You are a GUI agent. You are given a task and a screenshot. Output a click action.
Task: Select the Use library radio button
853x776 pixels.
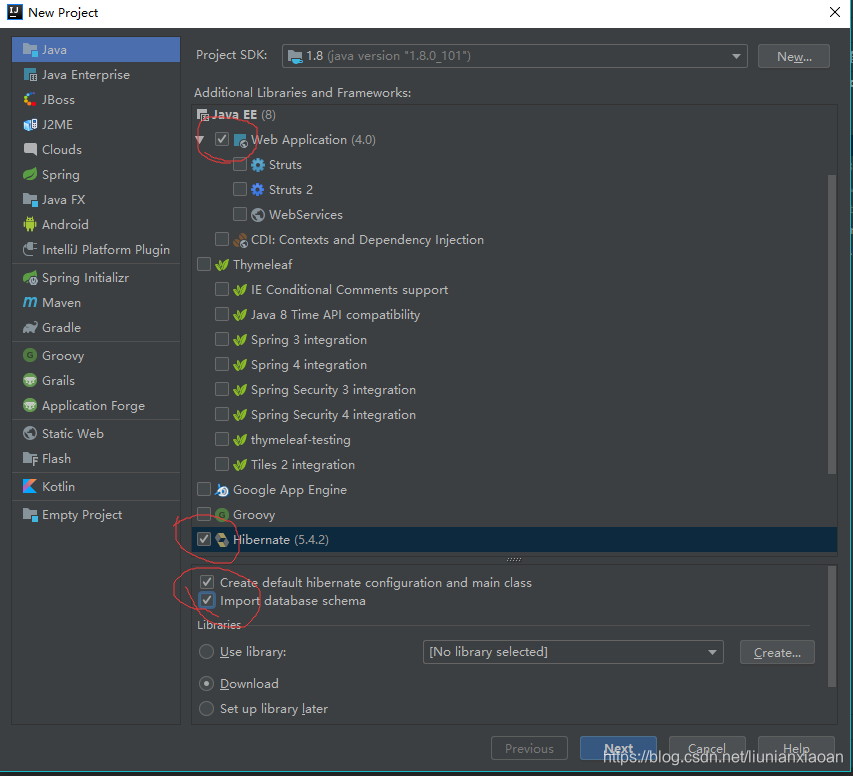click(206, 651)
